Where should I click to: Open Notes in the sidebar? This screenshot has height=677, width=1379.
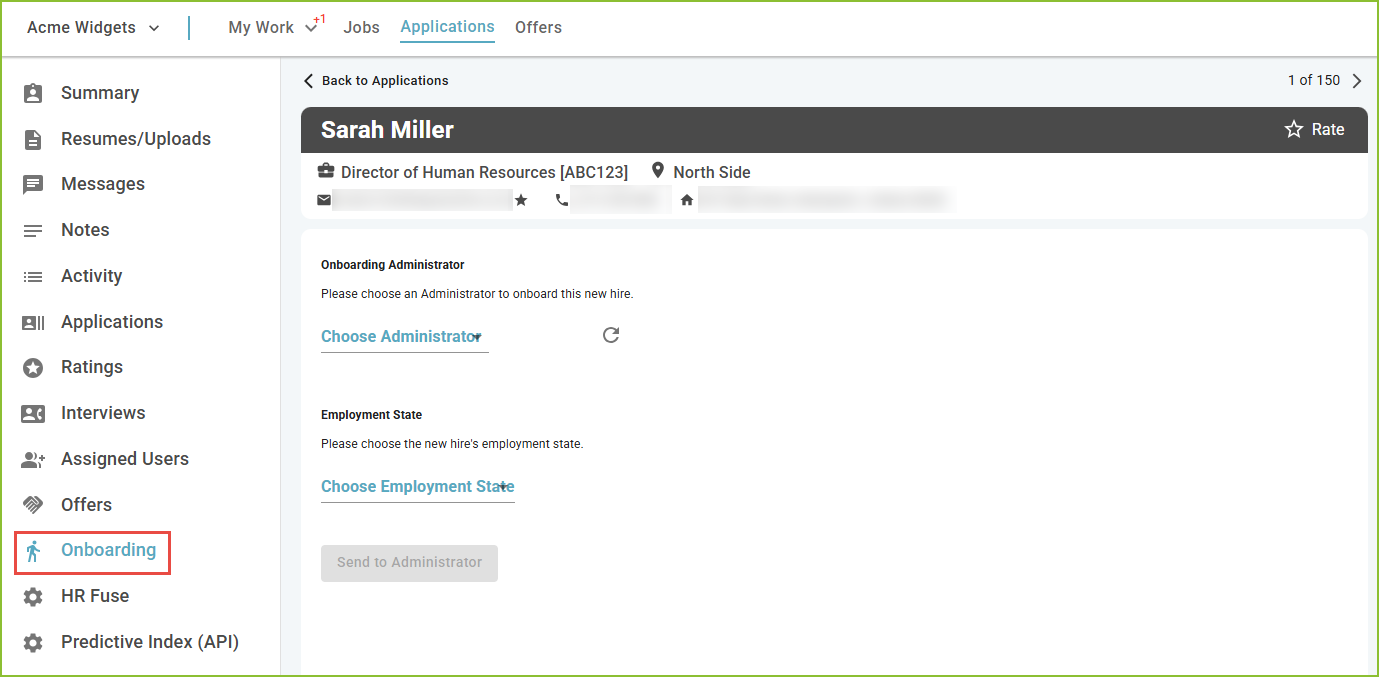point(85,230)
